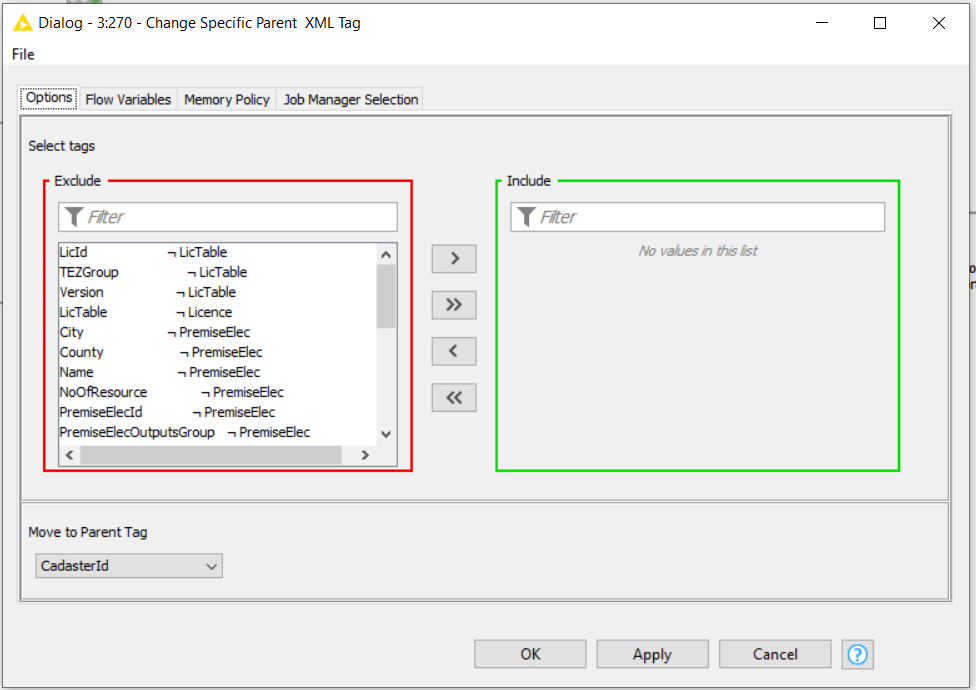Switch to the Memory Policy tab
This screenshot has width=976, height=690.
tap(227, 99)
